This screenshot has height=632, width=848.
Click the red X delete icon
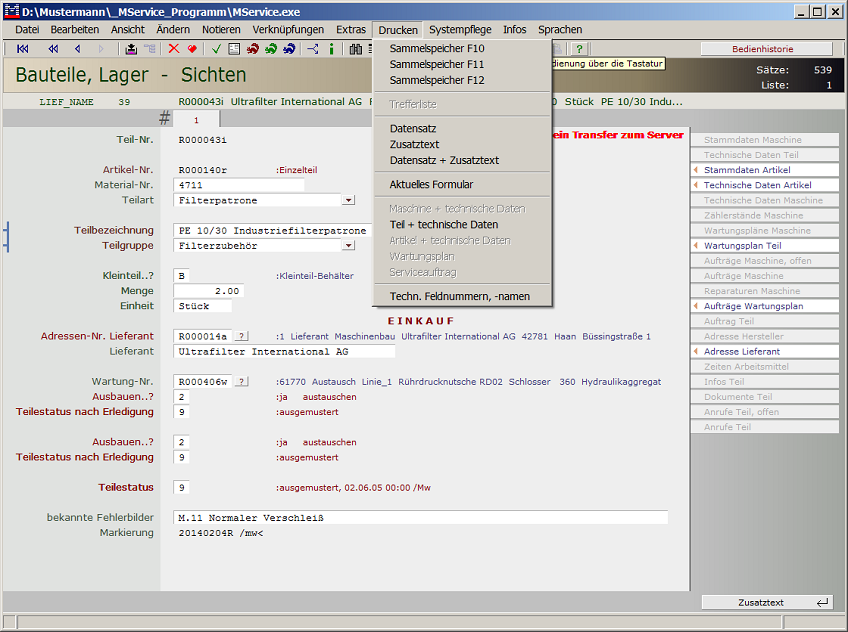tap(174, 49)
